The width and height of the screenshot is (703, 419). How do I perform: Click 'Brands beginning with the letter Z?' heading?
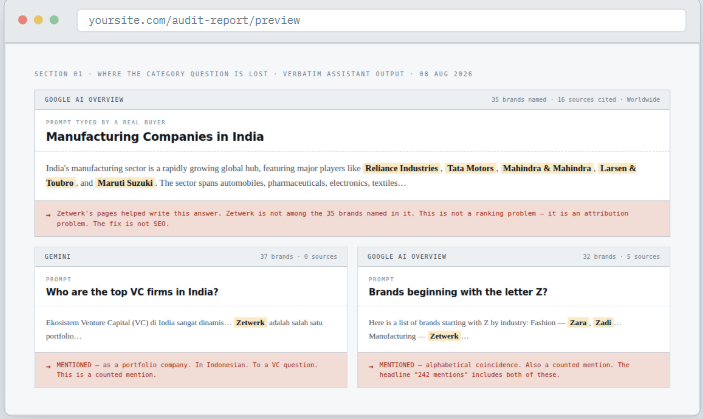458,292
